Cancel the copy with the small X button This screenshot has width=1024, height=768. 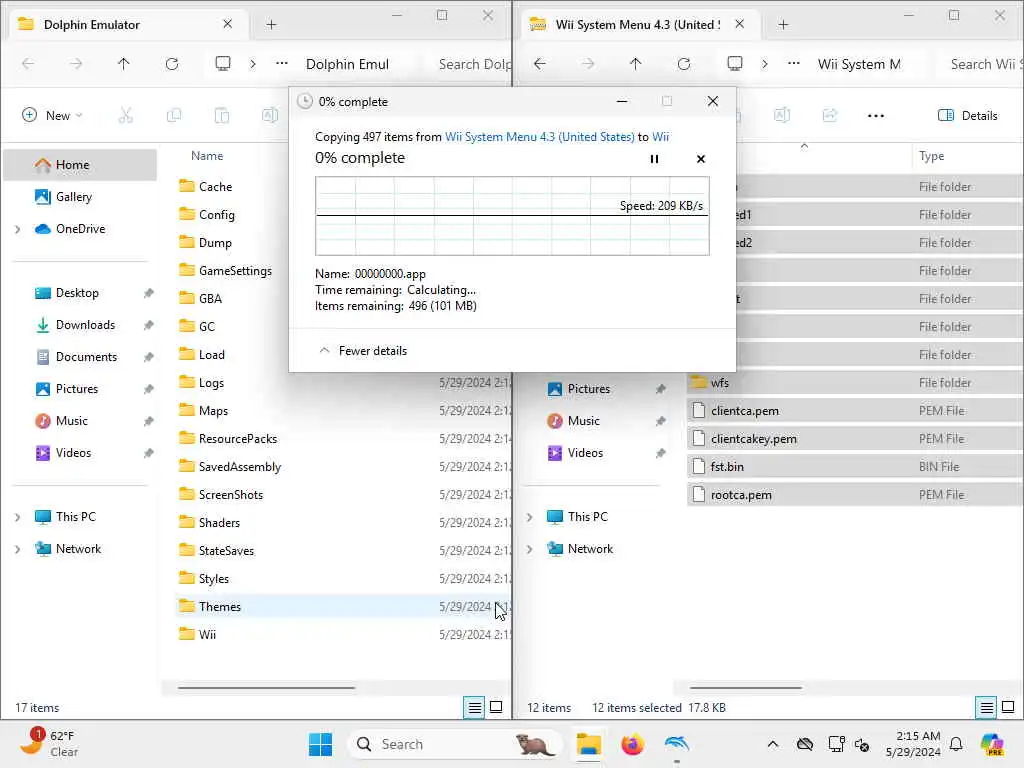pyautogui.click(x=701, y=159)
